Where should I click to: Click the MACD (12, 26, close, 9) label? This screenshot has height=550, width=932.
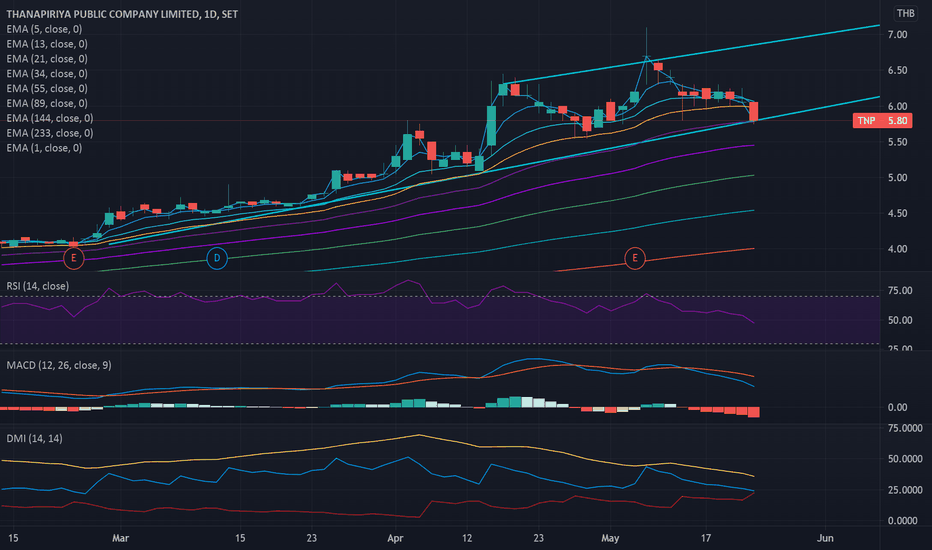[x=59, y=365]
